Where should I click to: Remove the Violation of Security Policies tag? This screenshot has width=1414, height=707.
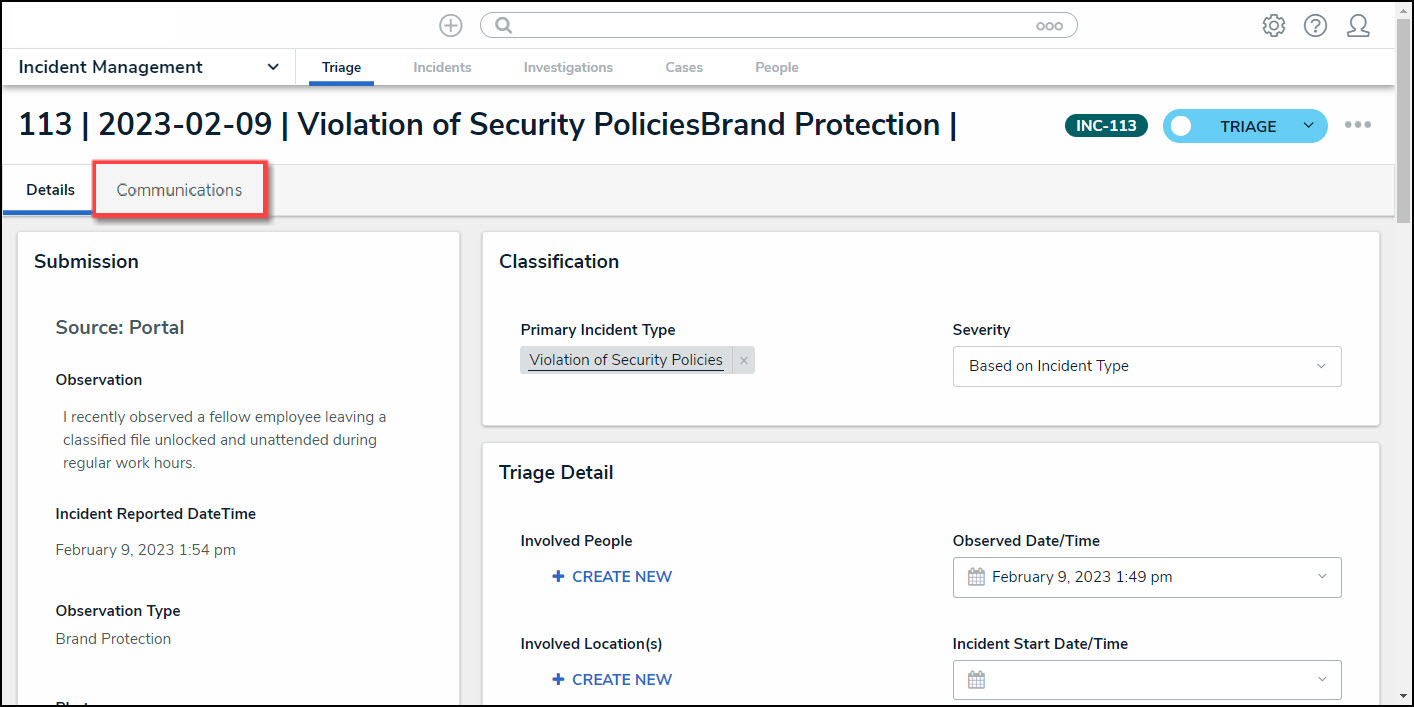(743, 360)
